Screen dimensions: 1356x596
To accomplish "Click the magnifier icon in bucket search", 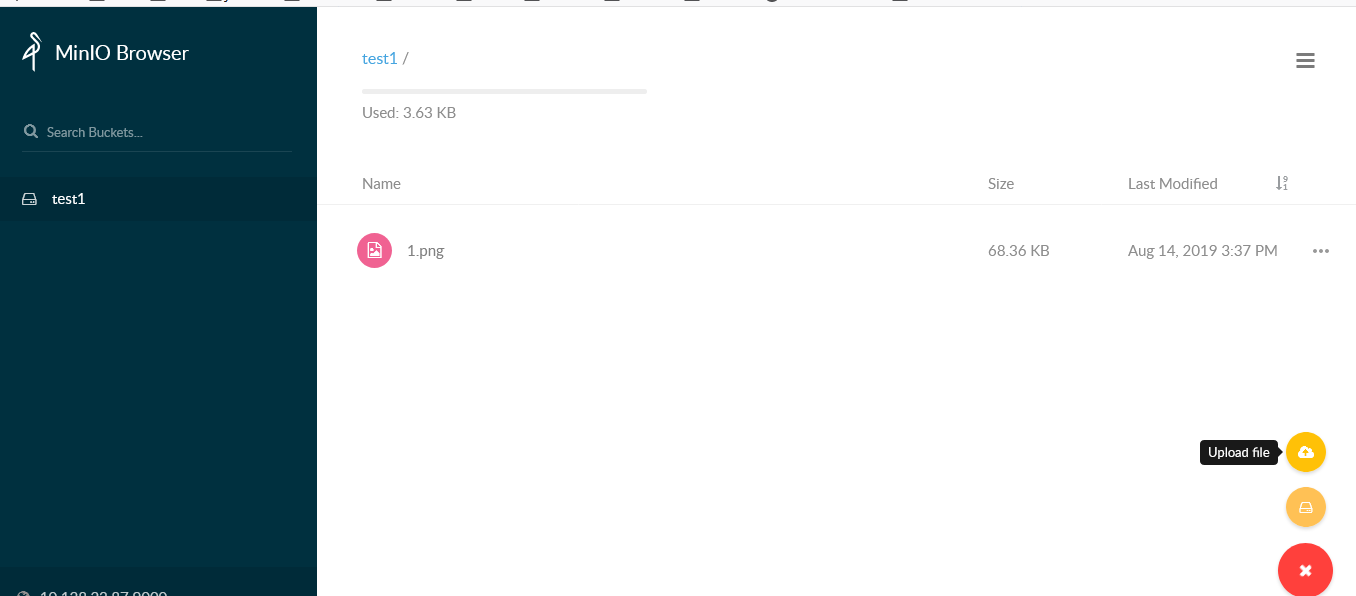I will tap(31, 132).
